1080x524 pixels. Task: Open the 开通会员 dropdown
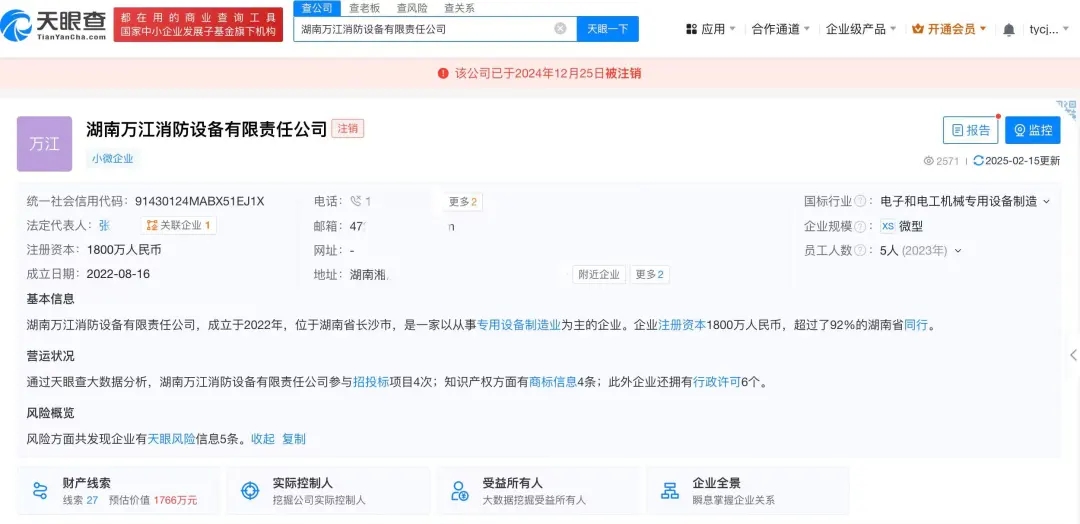(x=949, y=29)
